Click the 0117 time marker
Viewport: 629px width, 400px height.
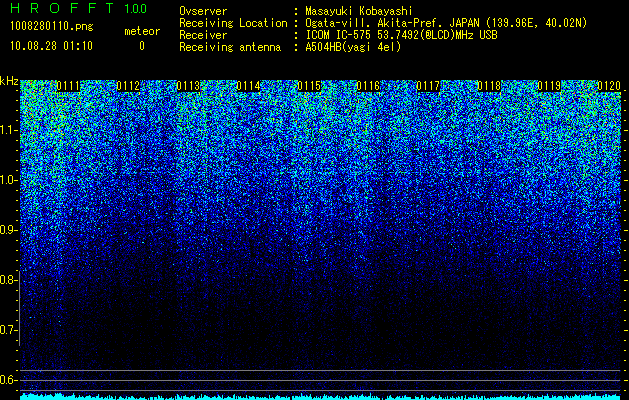(x=428, y=86)
